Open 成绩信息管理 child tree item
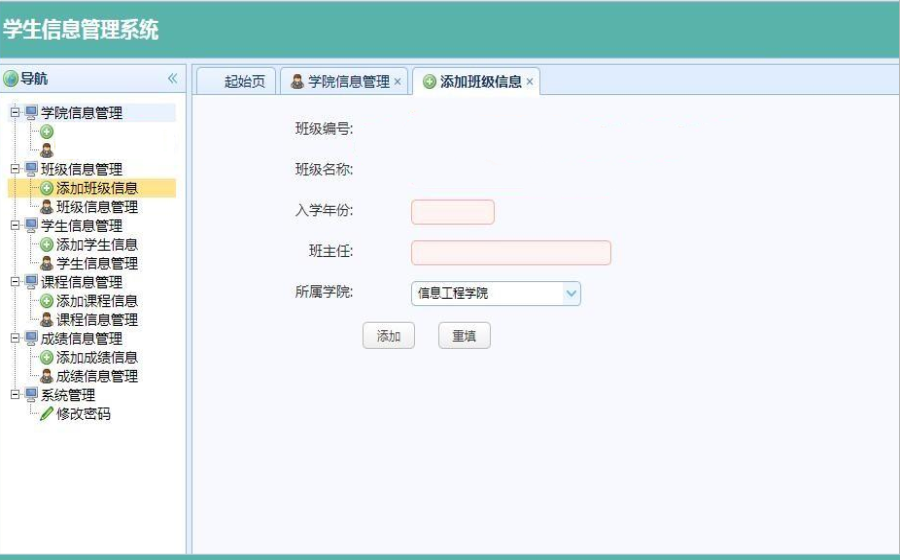Viewport: 900px width, 560px height. point(97,376)
